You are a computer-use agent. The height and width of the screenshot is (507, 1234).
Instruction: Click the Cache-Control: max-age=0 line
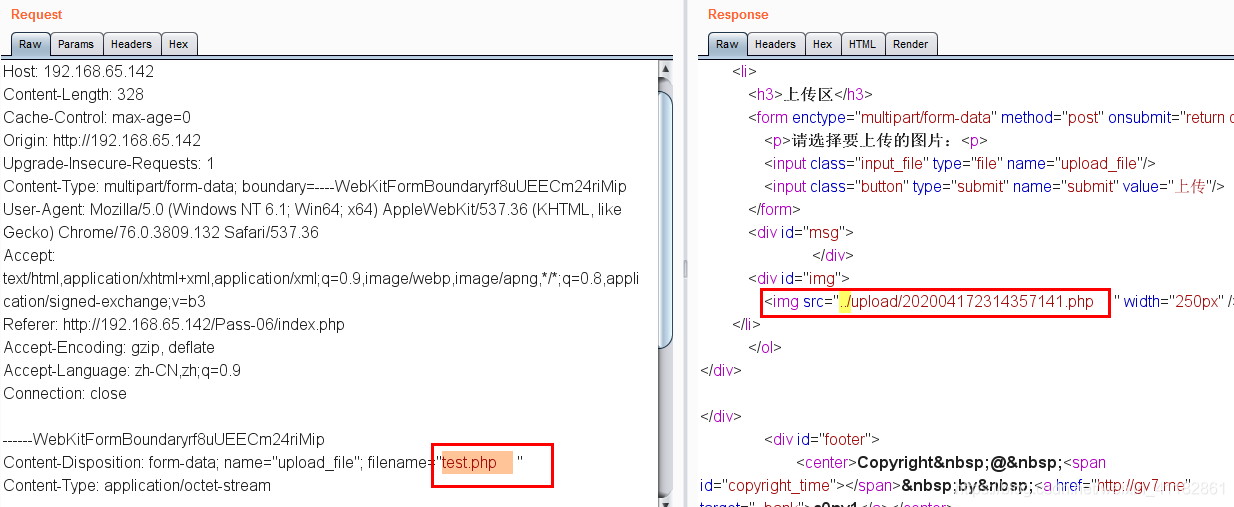tap(97, 118)
